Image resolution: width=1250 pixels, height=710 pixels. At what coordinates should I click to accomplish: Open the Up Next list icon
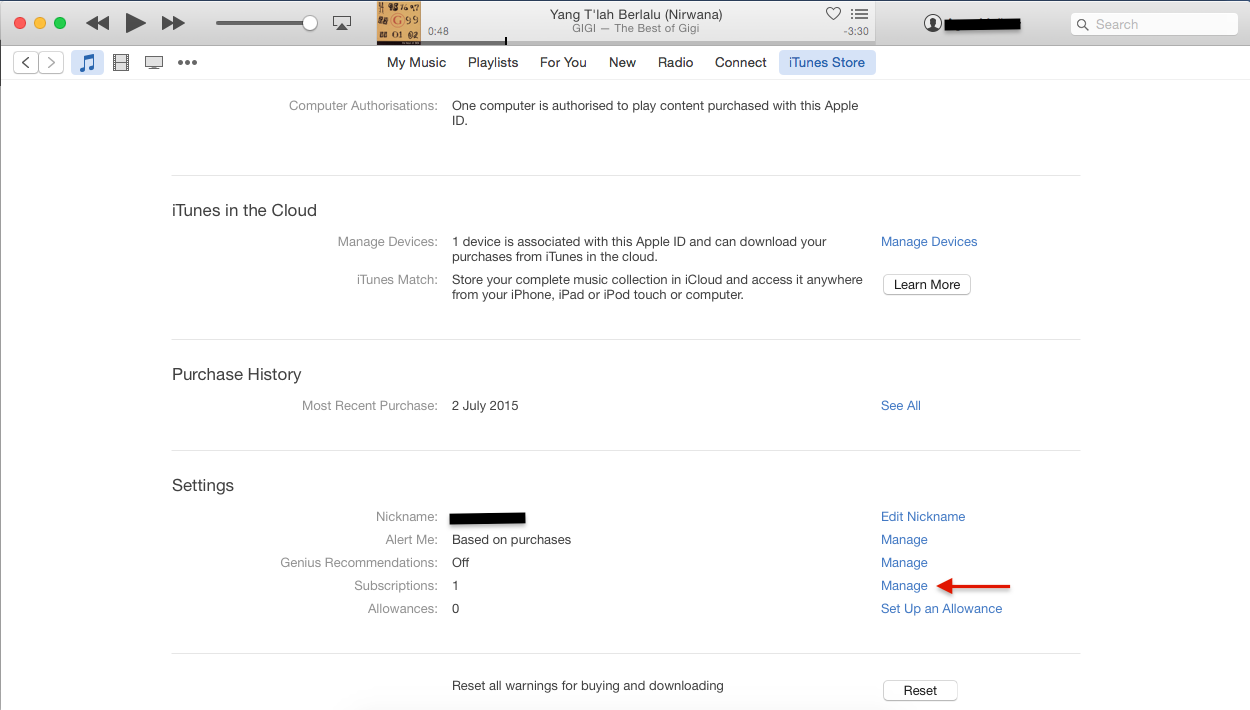pos(859,14)
